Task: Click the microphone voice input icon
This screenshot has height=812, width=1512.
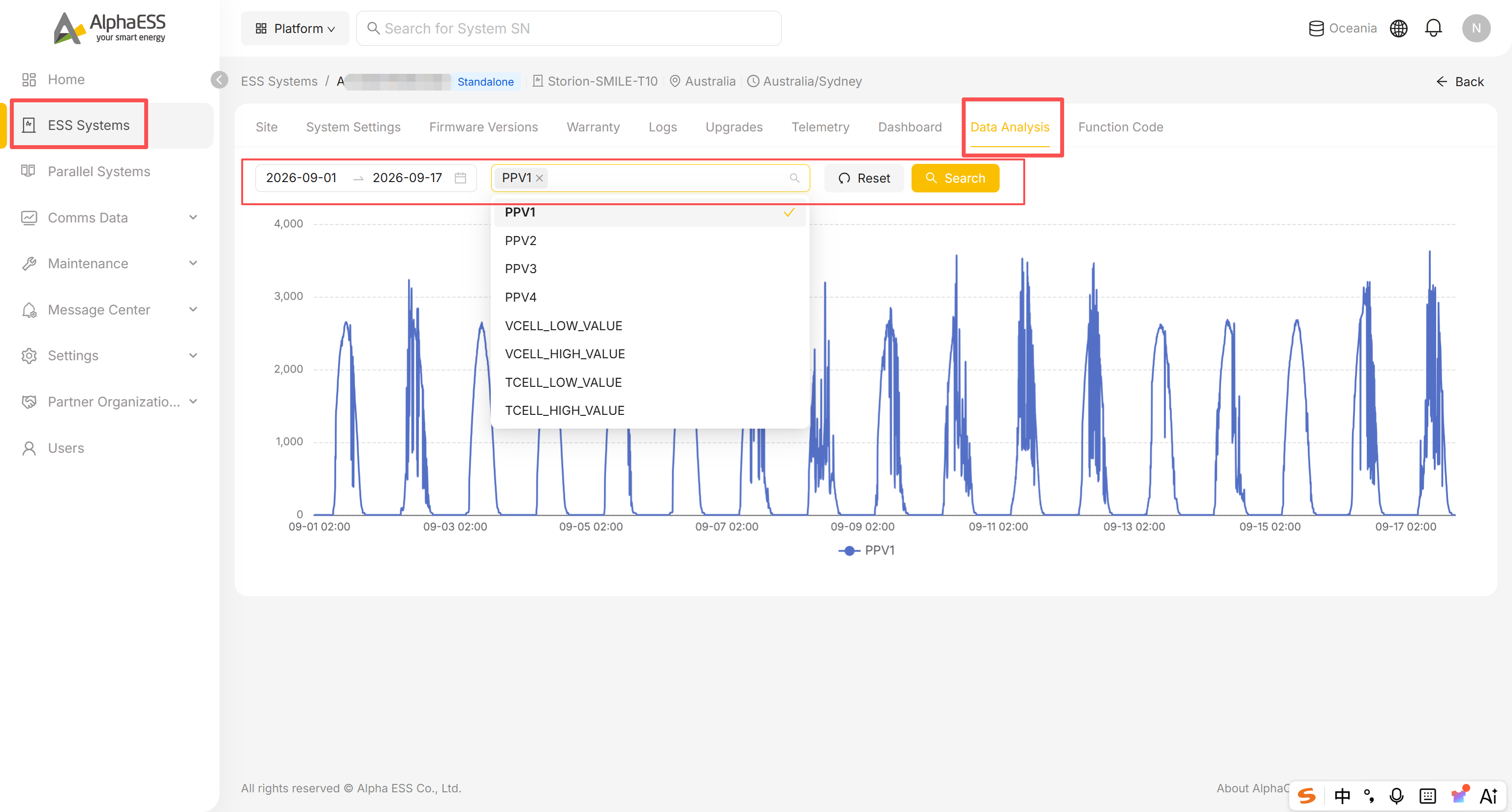Action: (1396, 796)
